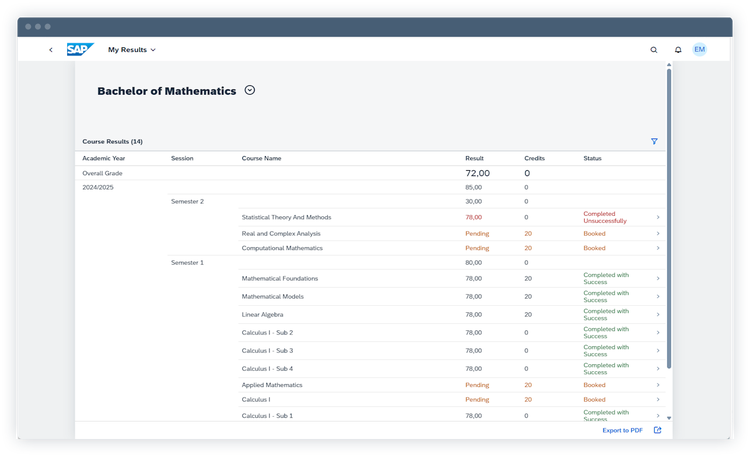Click the vertical scrollbar thumb
Viewport: 750px width, 456px height.
point(669,219)
